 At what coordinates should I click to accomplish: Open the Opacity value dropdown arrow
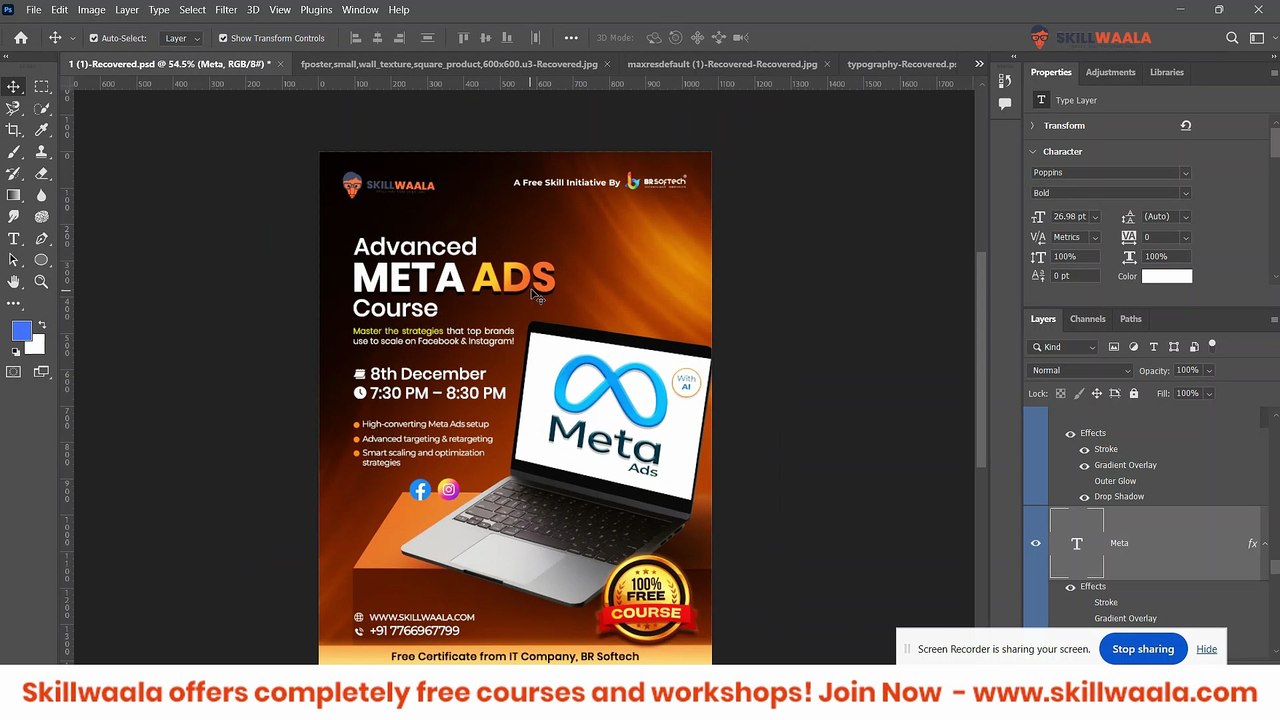pyautogui.click(x=1209, y=371)
